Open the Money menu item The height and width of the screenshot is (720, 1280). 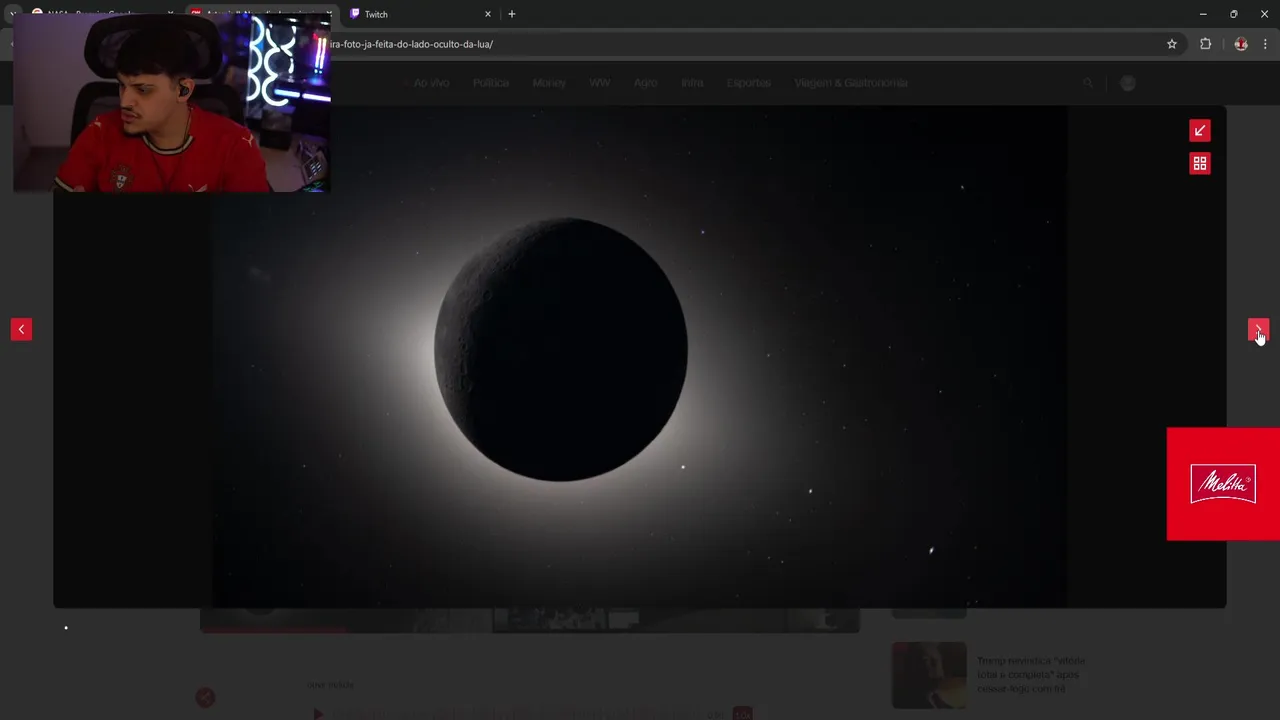549,83
